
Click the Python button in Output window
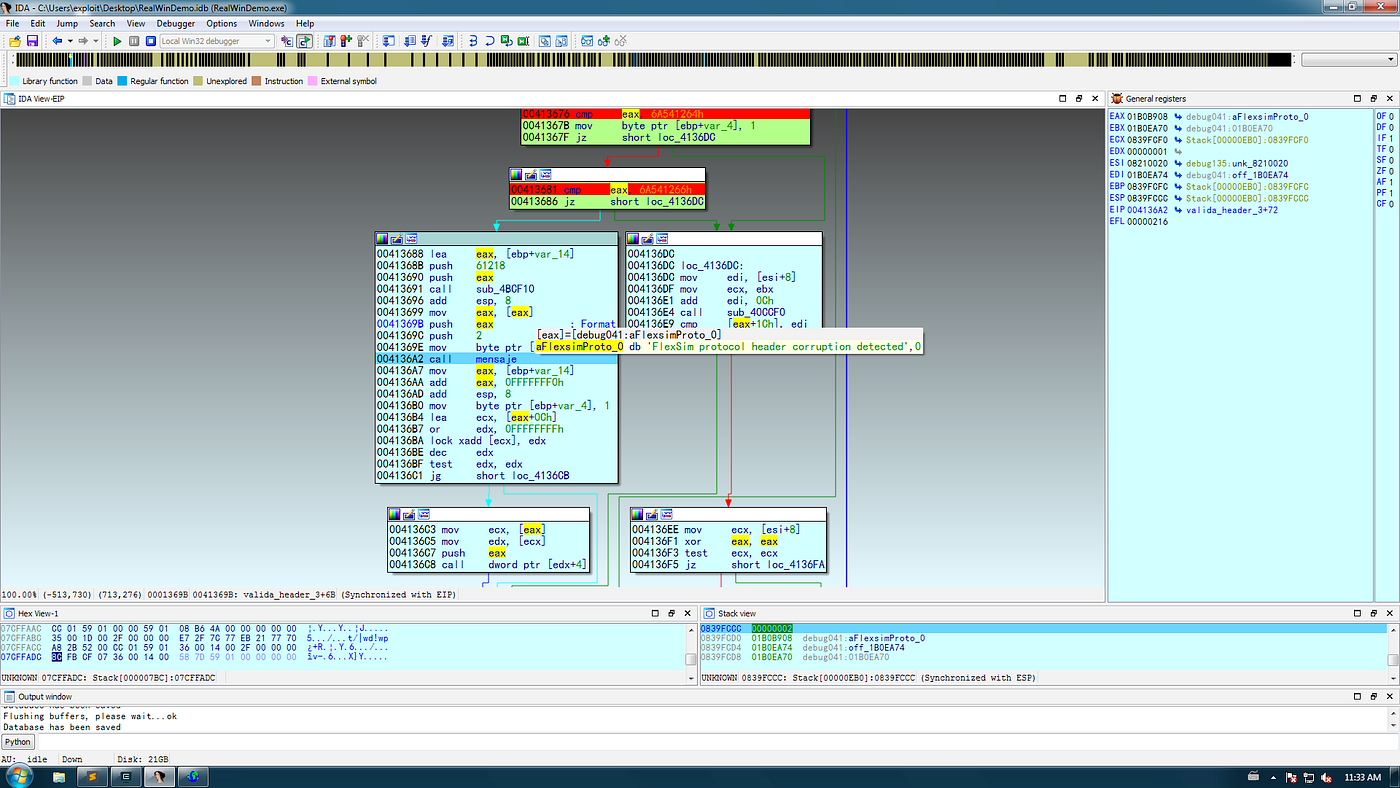tap(17, 741)
